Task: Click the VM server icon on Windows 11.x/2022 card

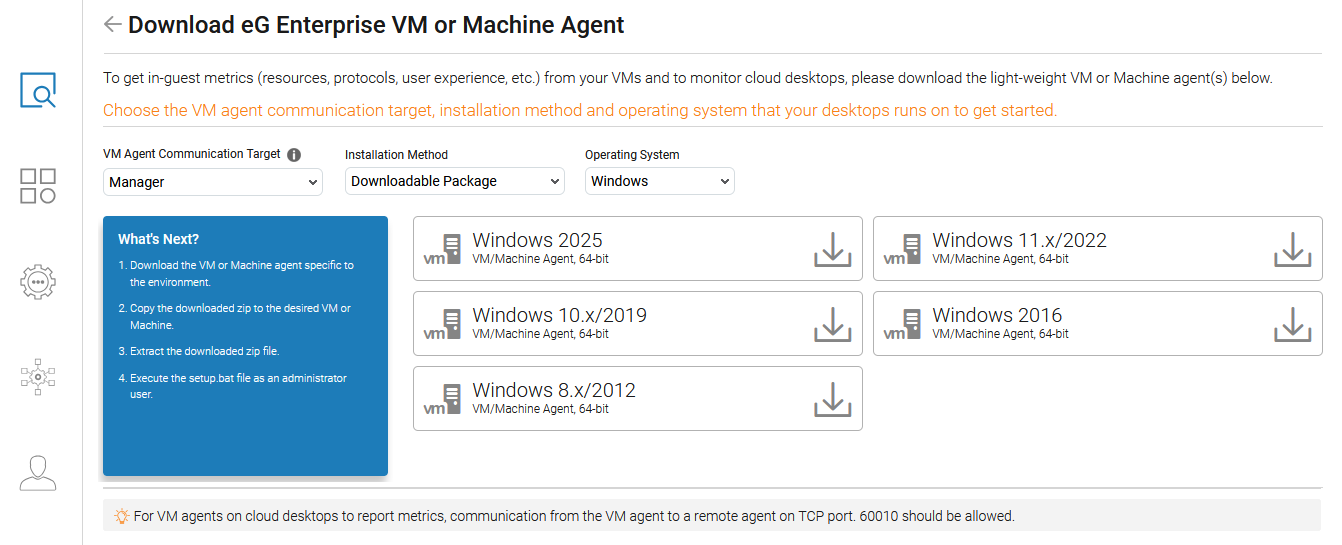Action: coord(903,249)
